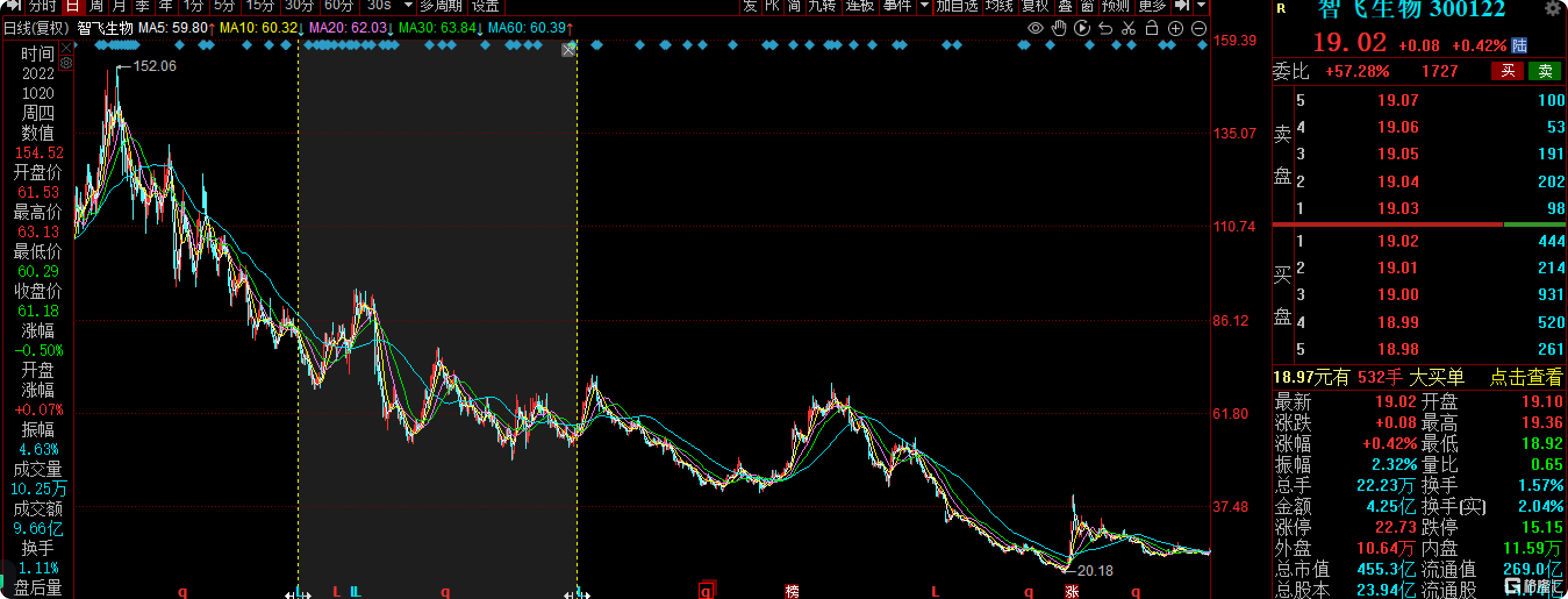Click the 简 toolbar button

click(794, 5)
